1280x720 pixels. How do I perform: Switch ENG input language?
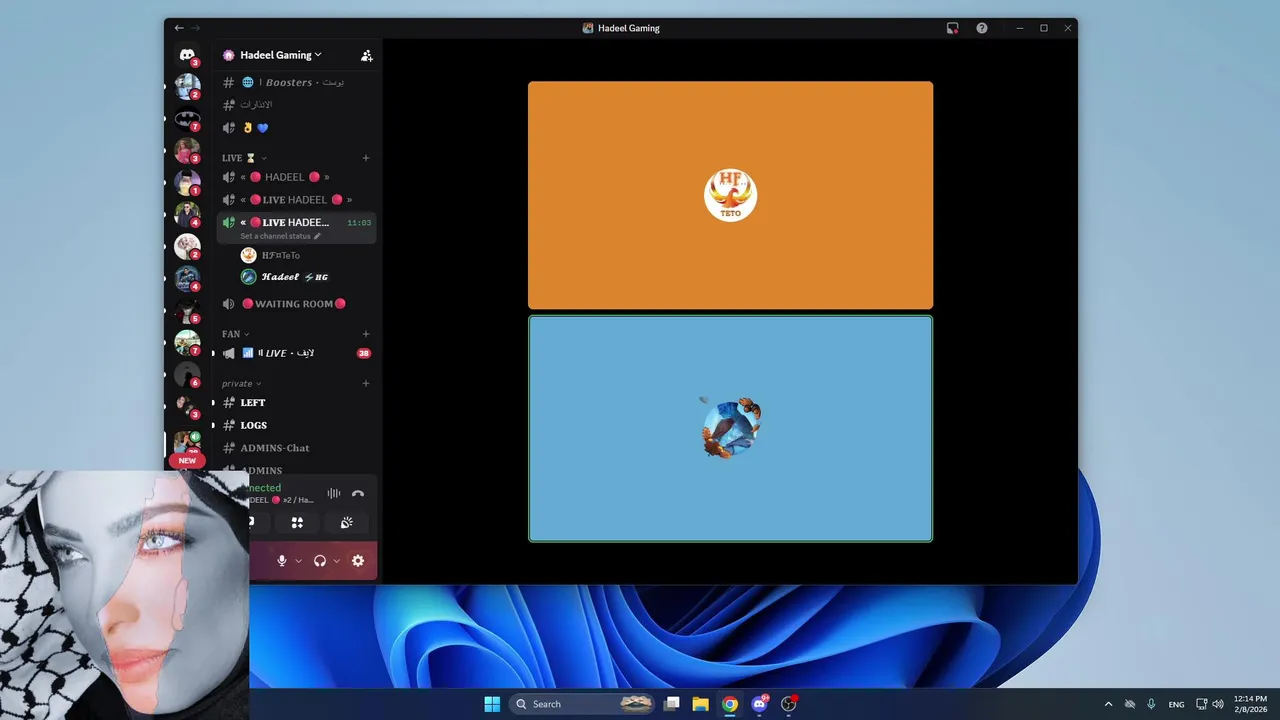(x=1177, y=704)
